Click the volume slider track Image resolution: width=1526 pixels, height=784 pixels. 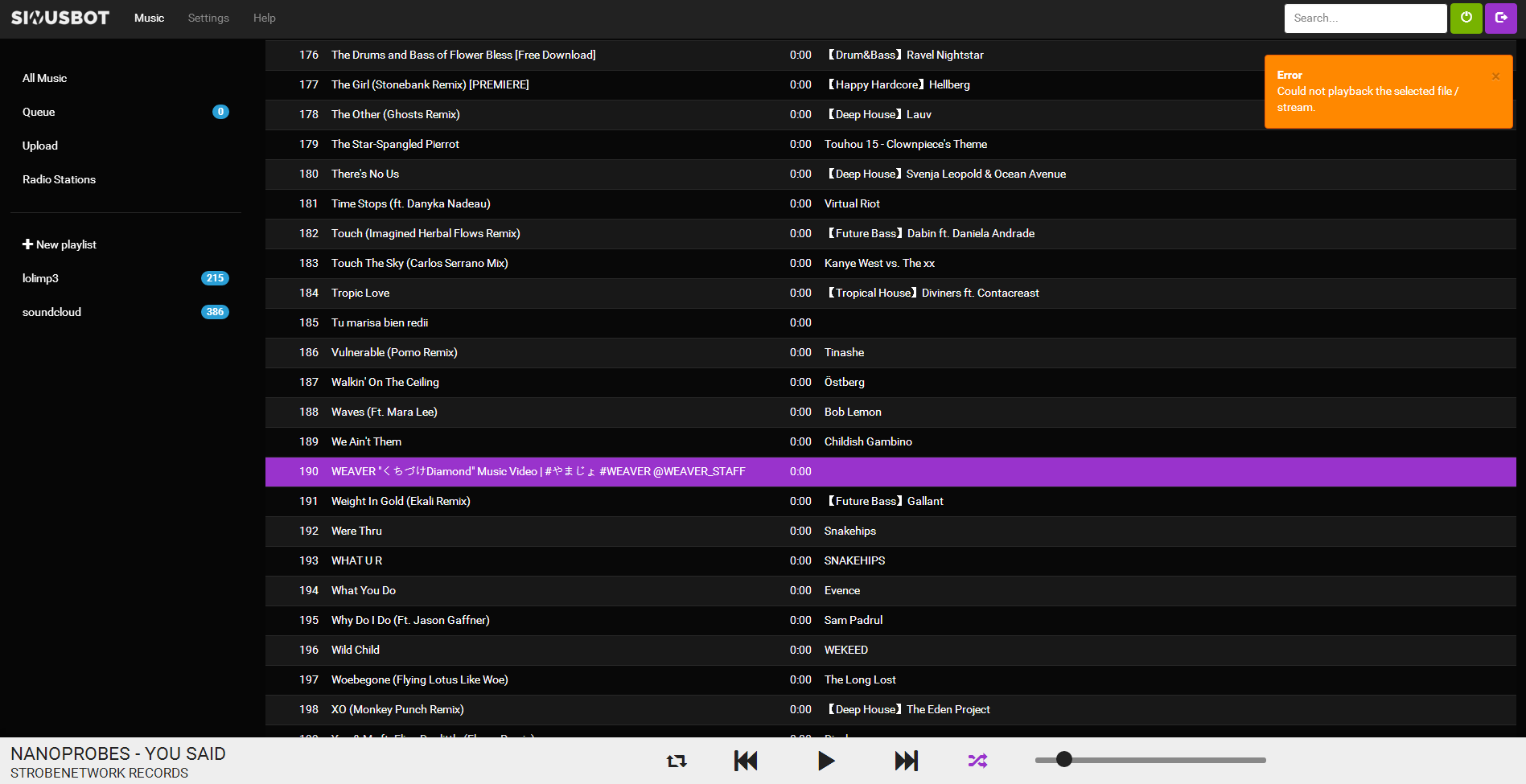click(x=1150, y=760)
